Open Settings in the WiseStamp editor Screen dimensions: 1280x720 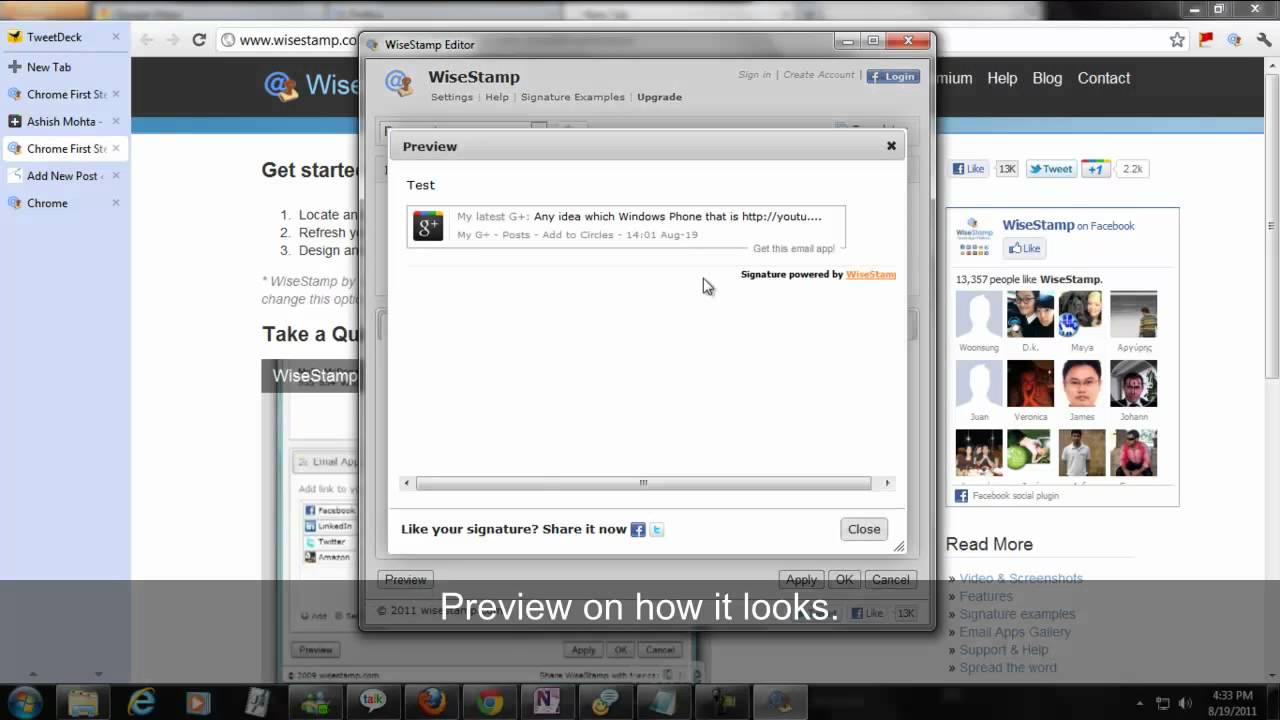click(451, 97)
